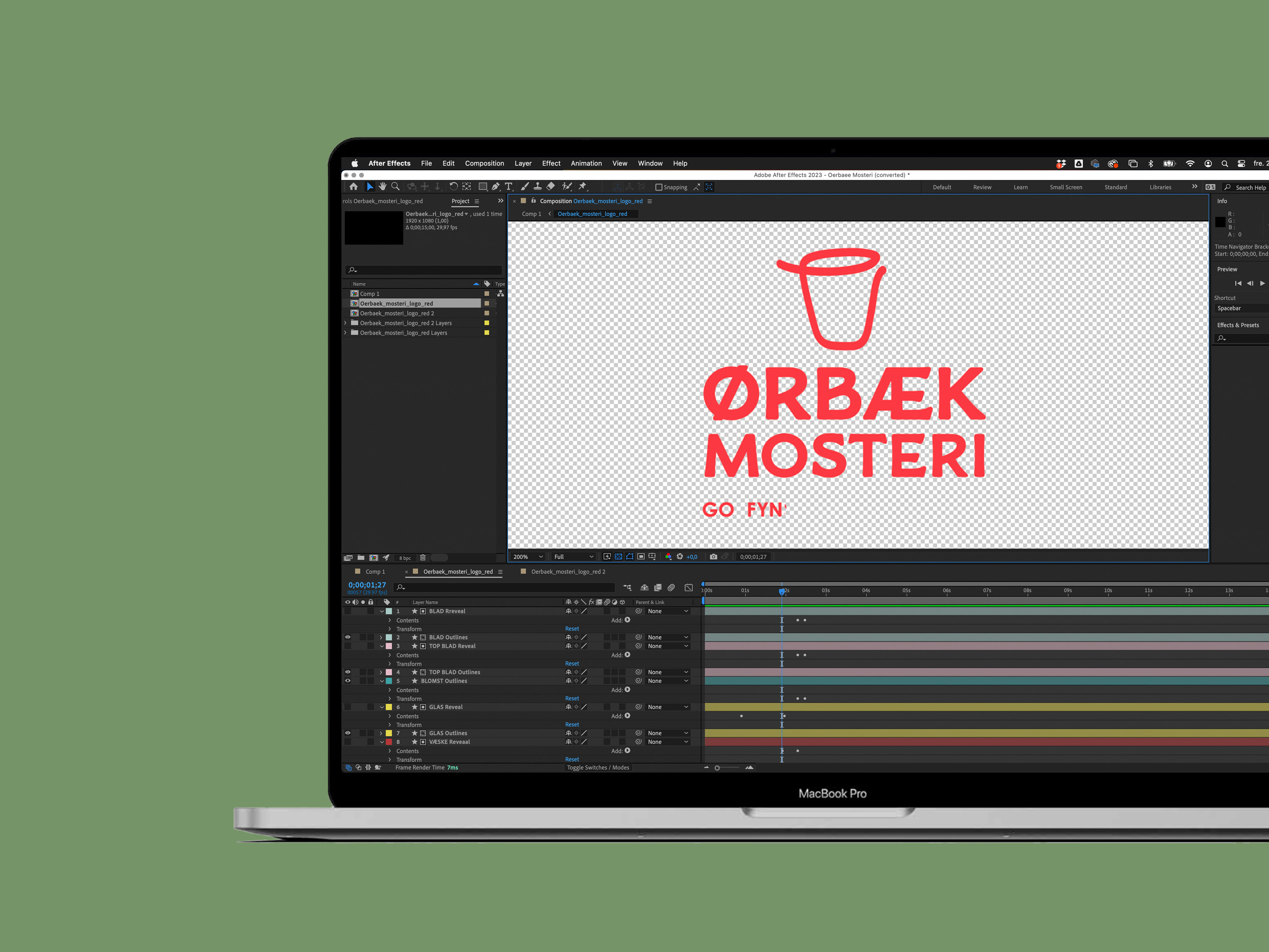Click the yellow label swatch of GLAS Reveal

389,707
